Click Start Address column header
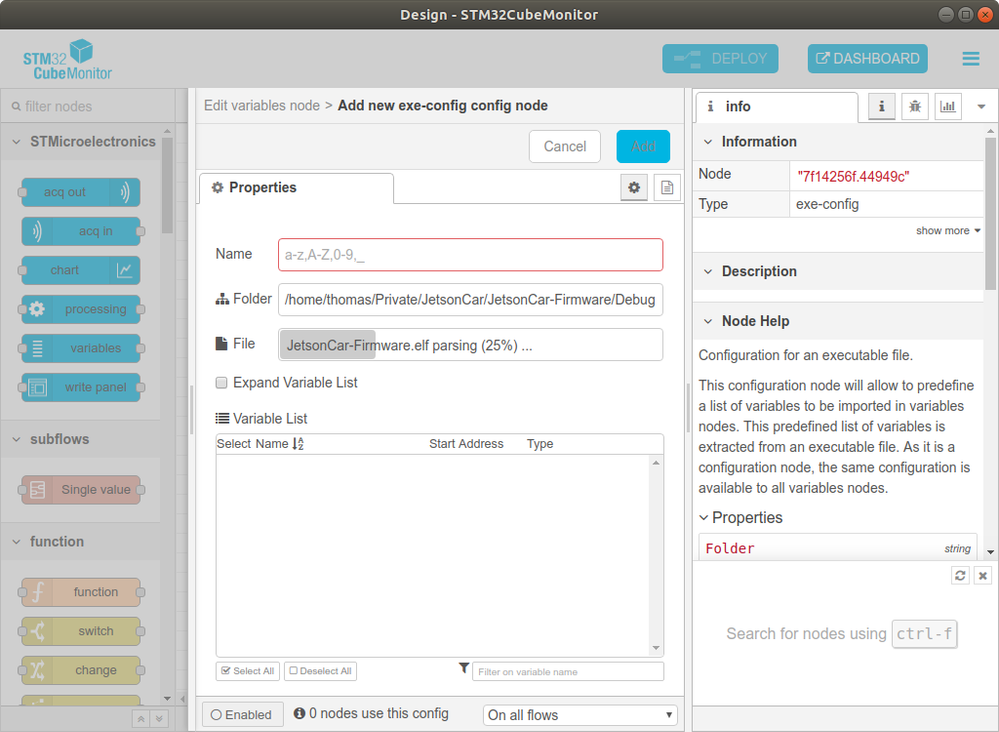 (466, 444)
